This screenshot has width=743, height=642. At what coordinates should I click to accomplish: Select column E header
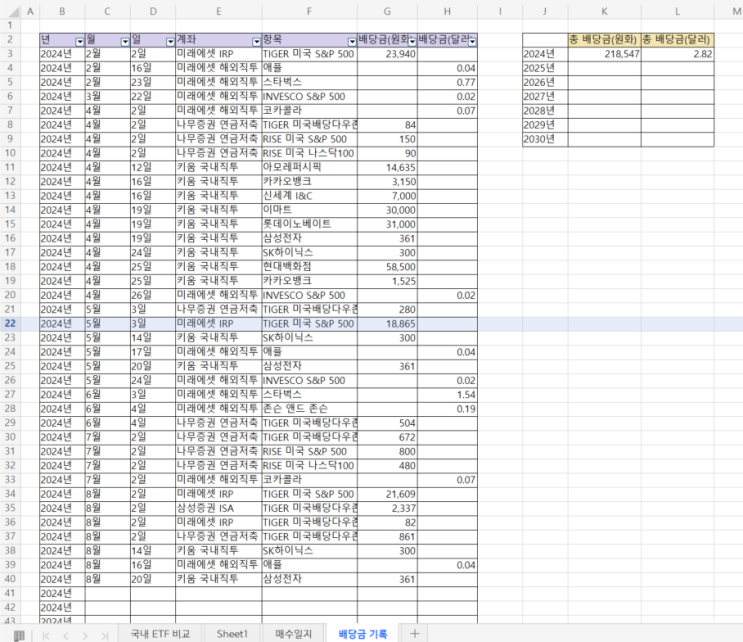point(218,11)
